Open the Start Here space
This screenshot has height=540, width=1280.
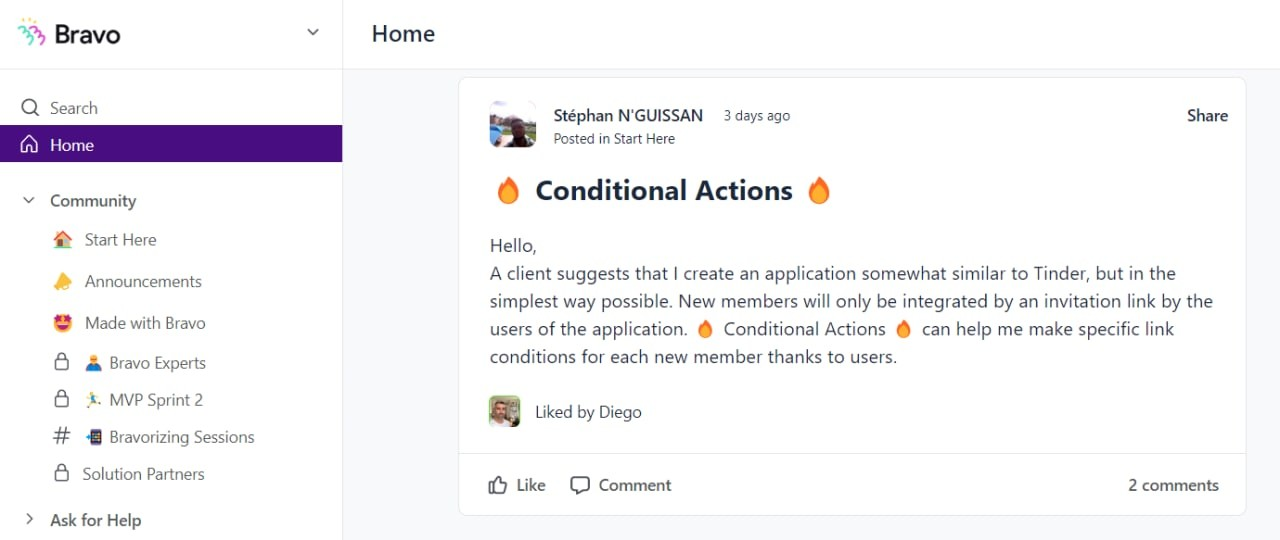pos(121,240)
